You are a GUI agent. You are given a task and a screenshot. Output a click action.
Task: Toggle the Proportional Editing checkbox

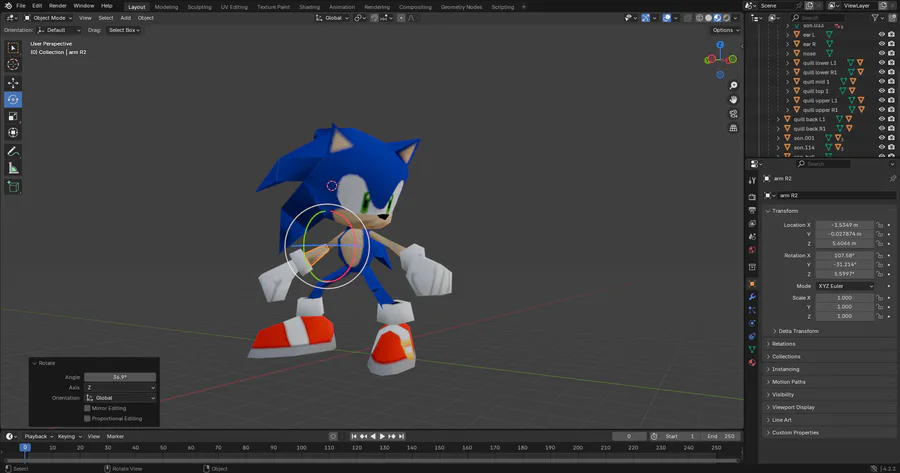tap(87, 418)
